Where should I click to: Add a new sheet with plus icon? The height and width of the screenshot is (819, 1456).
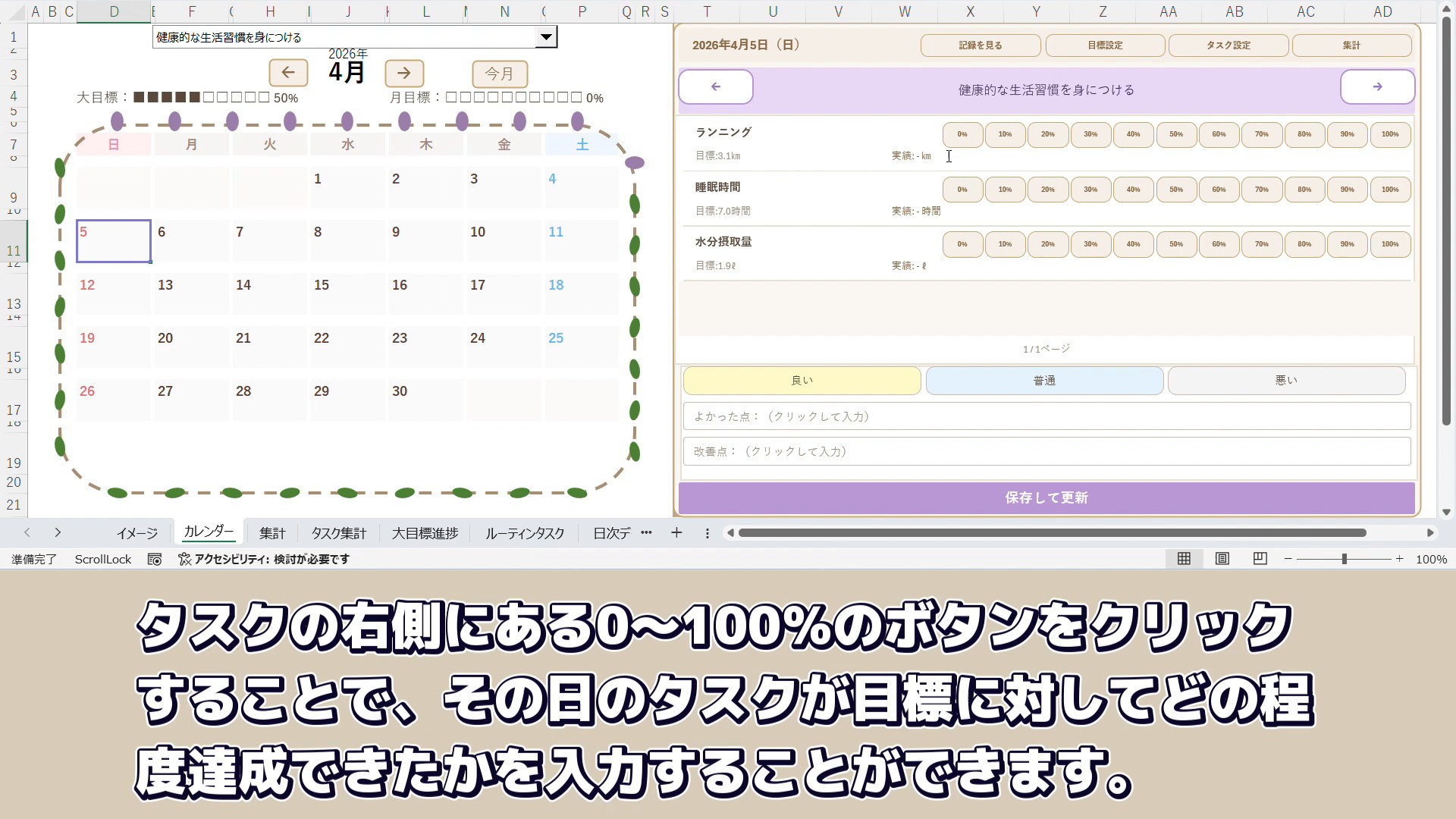pyautogui.click(x=676, y=533)
